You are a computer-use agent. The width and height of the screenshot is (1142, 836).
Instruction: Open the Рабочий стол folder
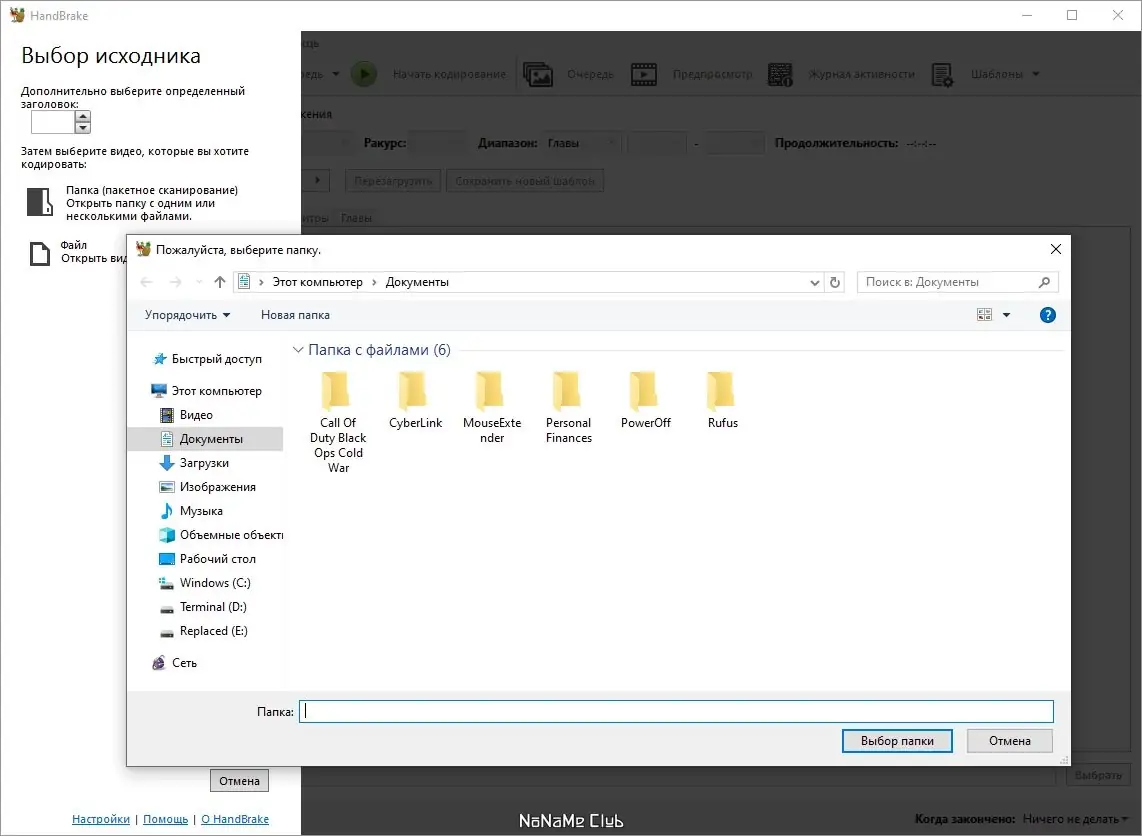tap(208, 559)
